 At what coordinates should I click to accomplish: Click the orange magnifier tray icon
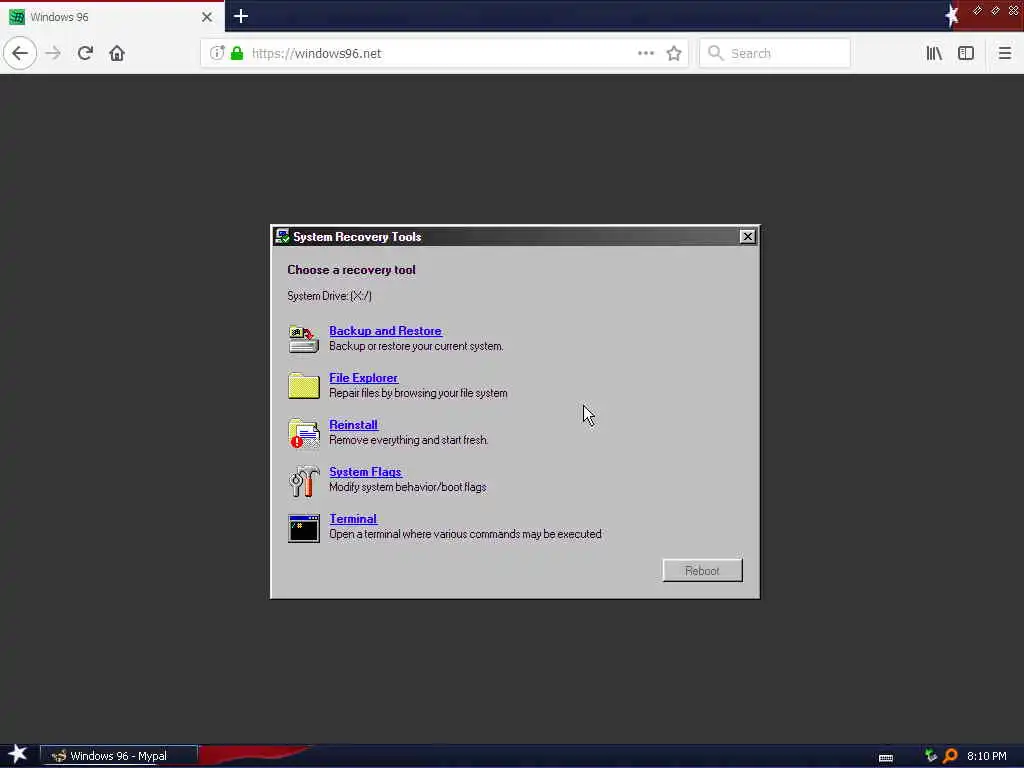(x=950, y=756)
